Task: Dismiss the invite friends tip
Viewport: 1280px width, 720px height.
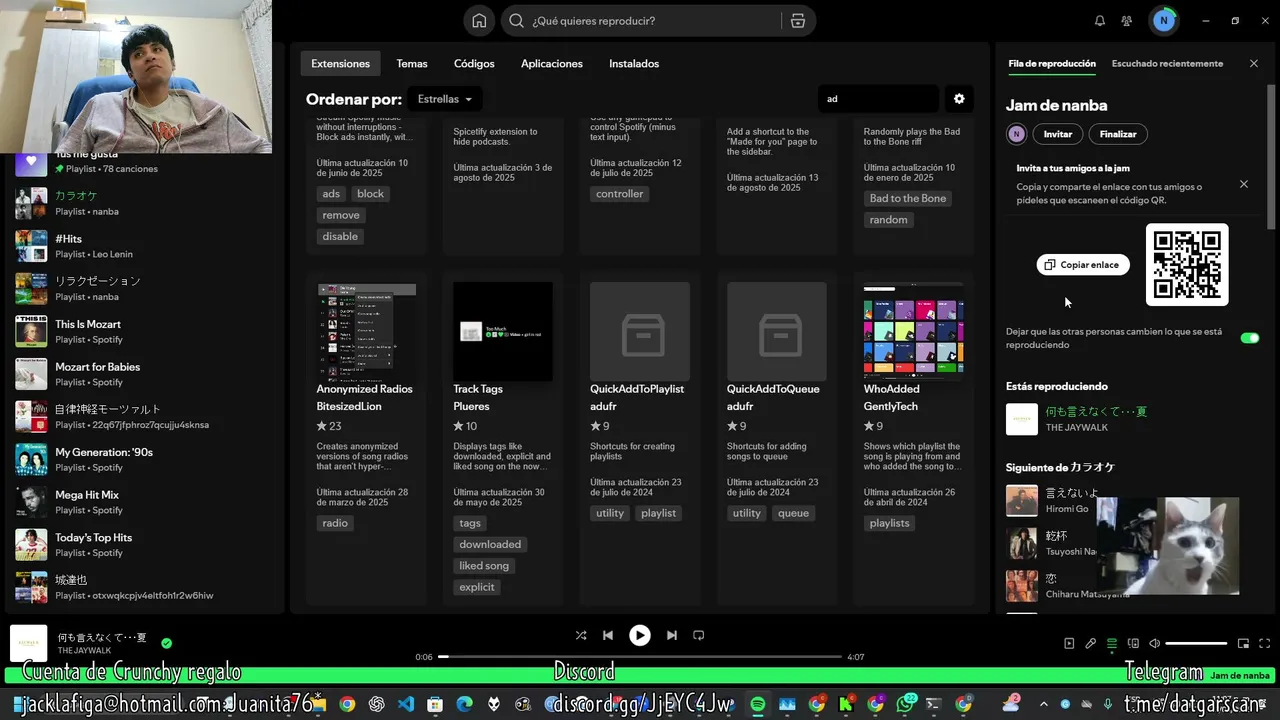Action: [x=1244, y=184]
